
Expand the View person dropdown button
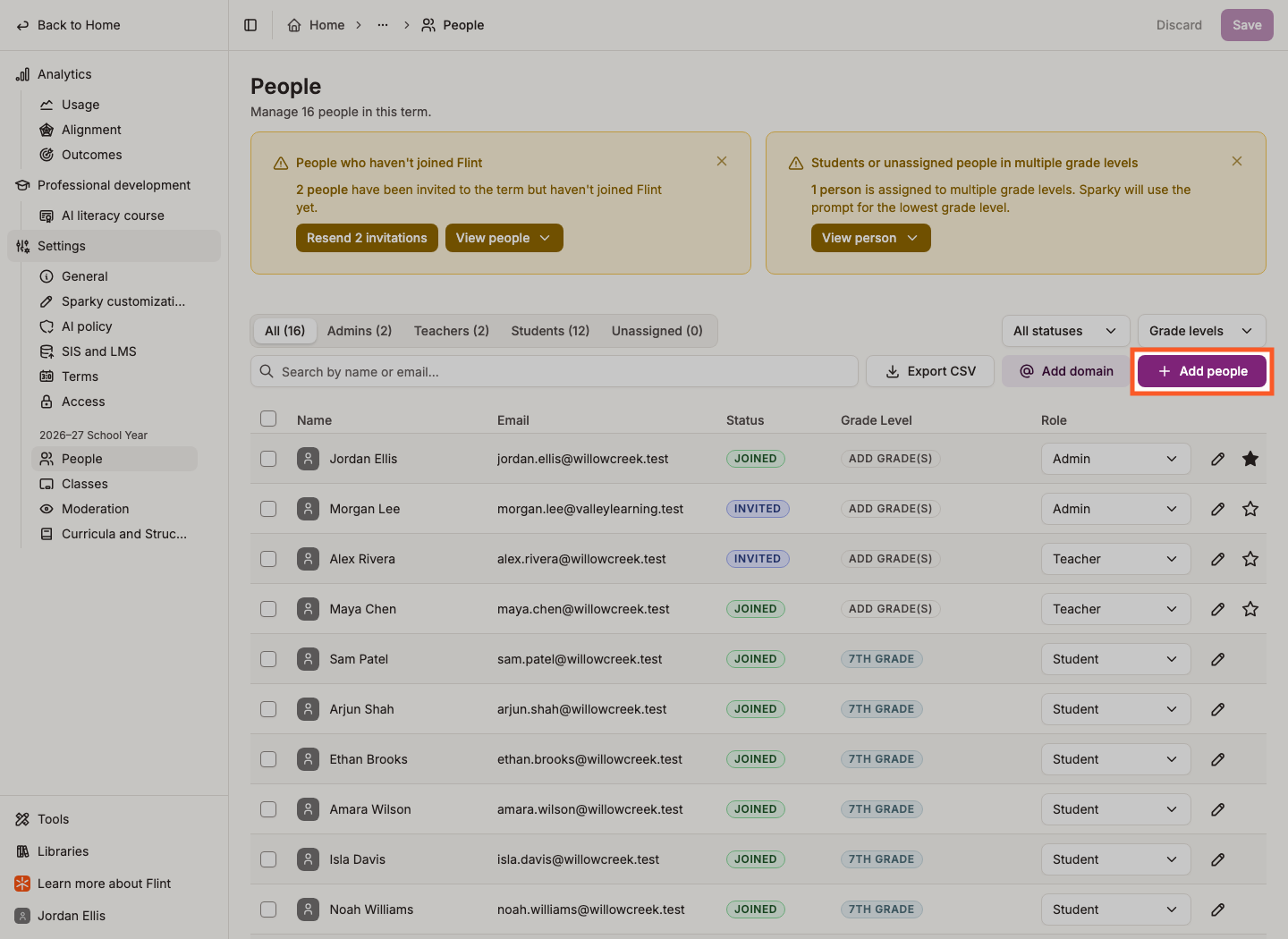coord(870,238)
